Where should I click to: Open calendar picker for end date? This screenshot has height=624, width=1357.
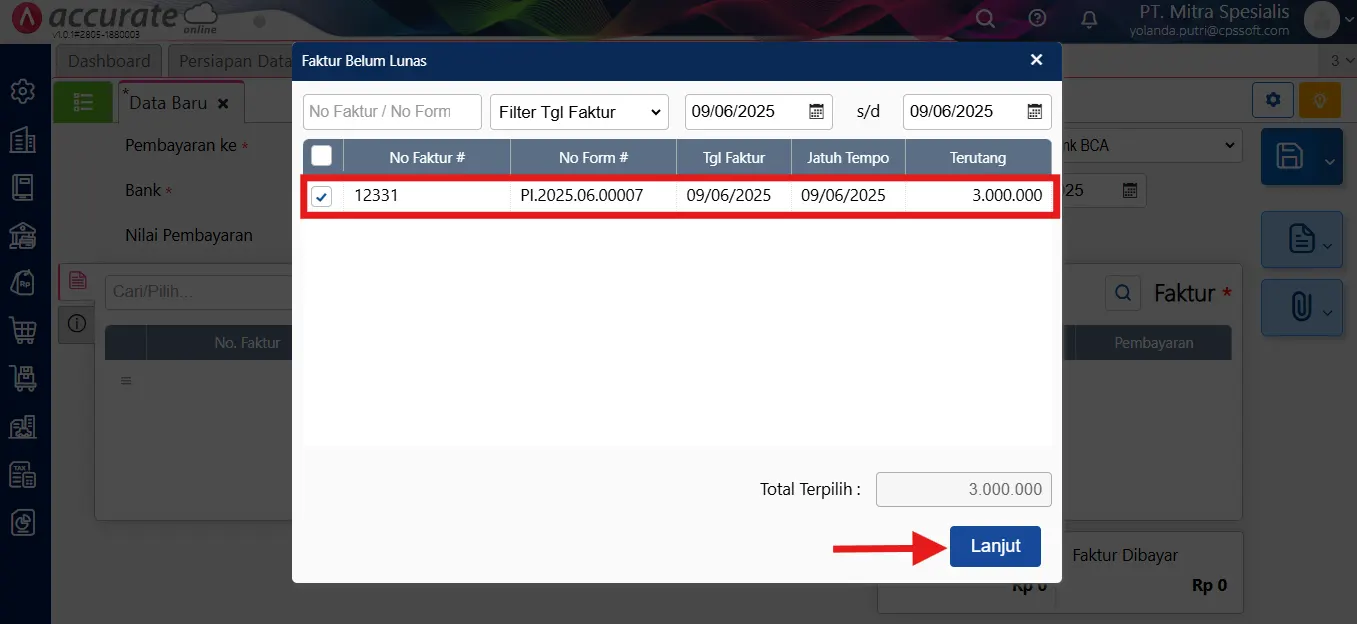tap(1035, 111)
